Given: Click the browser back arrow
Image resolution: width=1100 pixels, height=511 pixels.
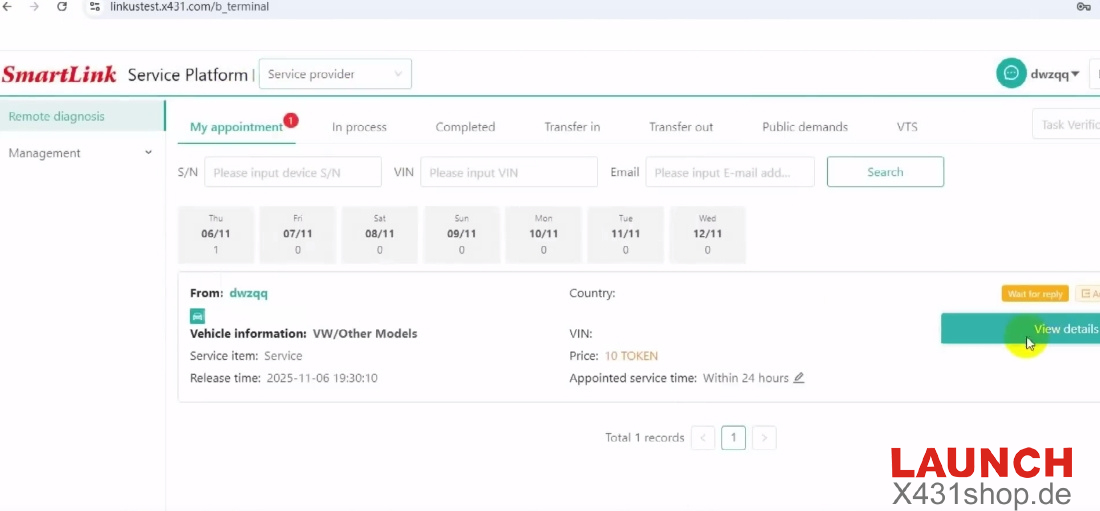Looking at the screenshot, I should (8, 7).
